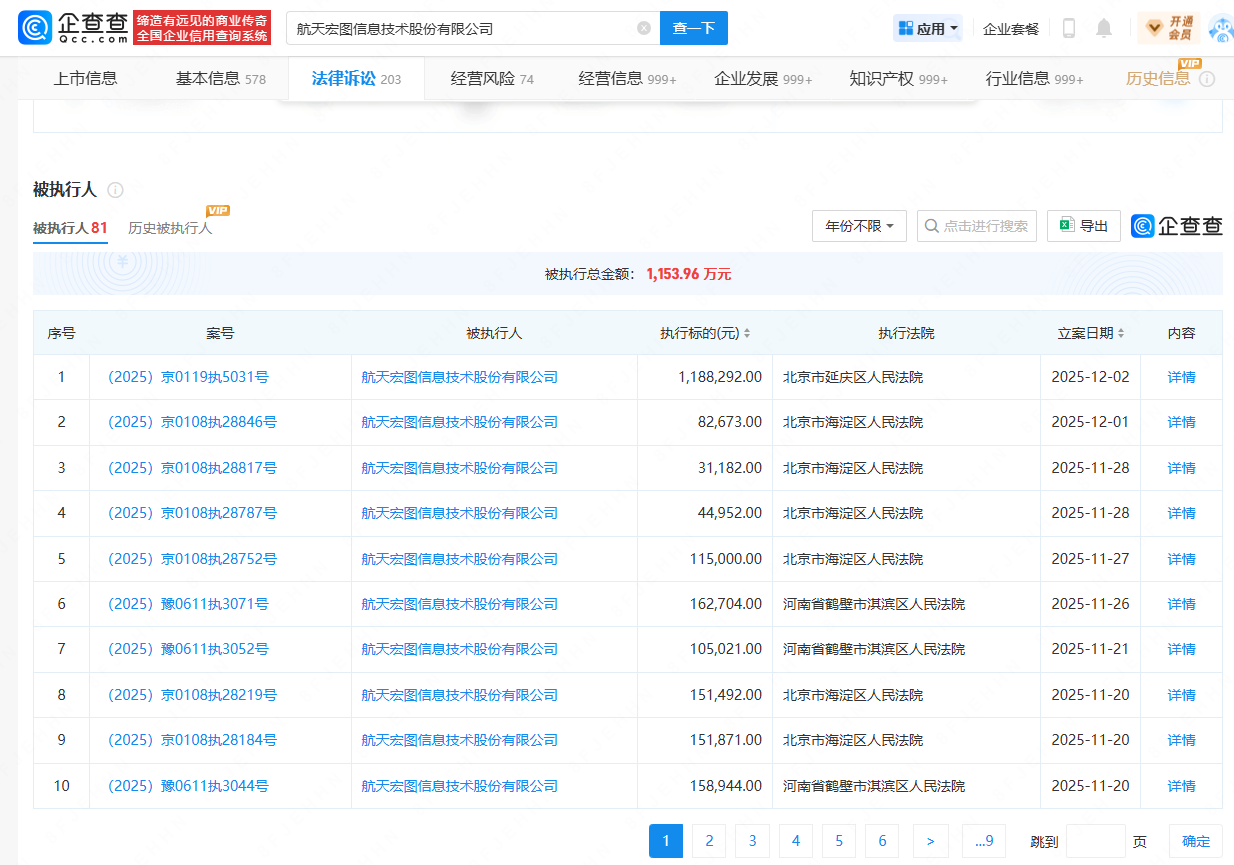Export the table using 导出 button

[x=1083, y=226]
